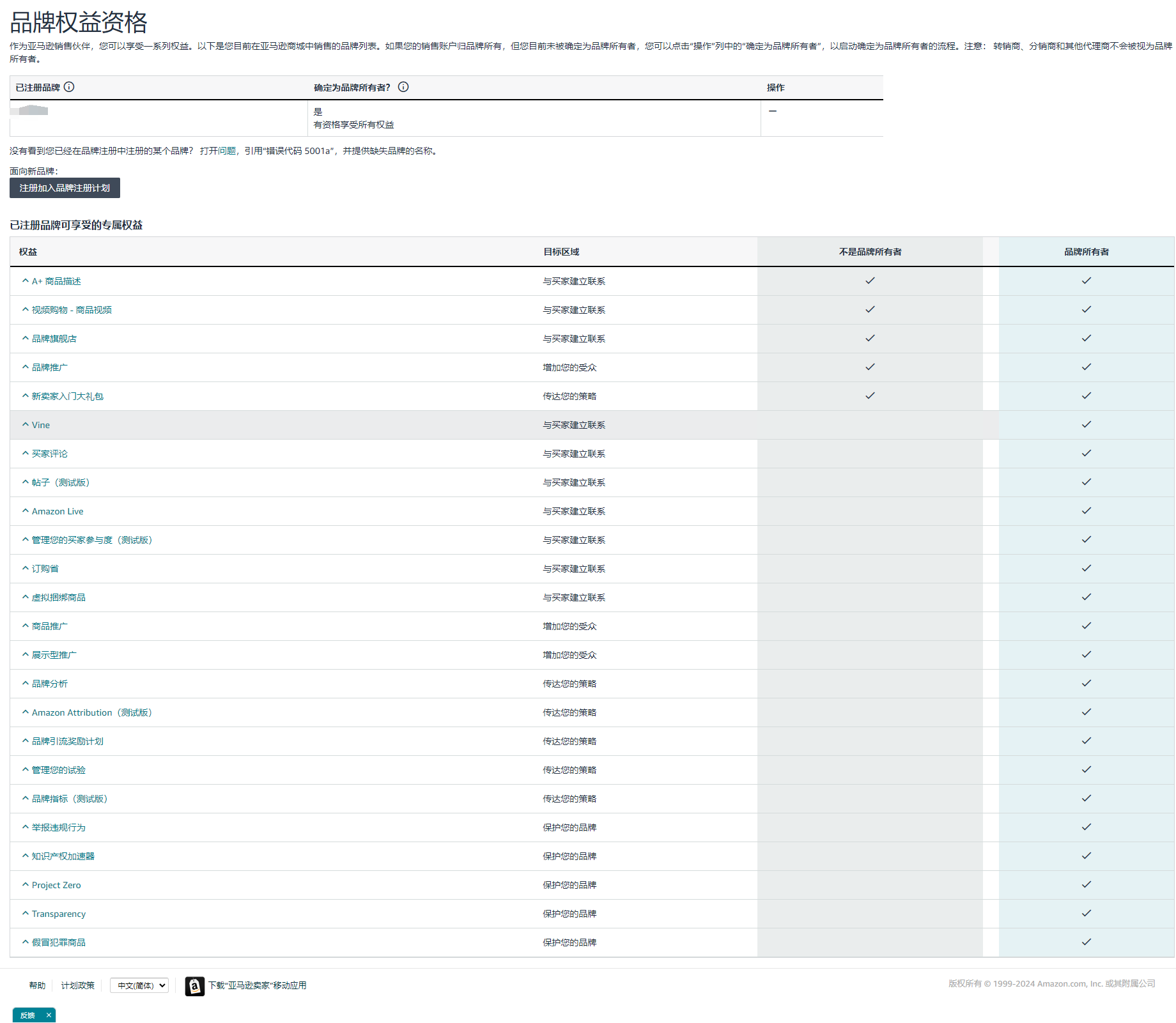Image resolution: width=1176 pixels, height=1023 pixels.
Task: Click info icon next to 已注册品牌
Action: (x=69, y=87)
